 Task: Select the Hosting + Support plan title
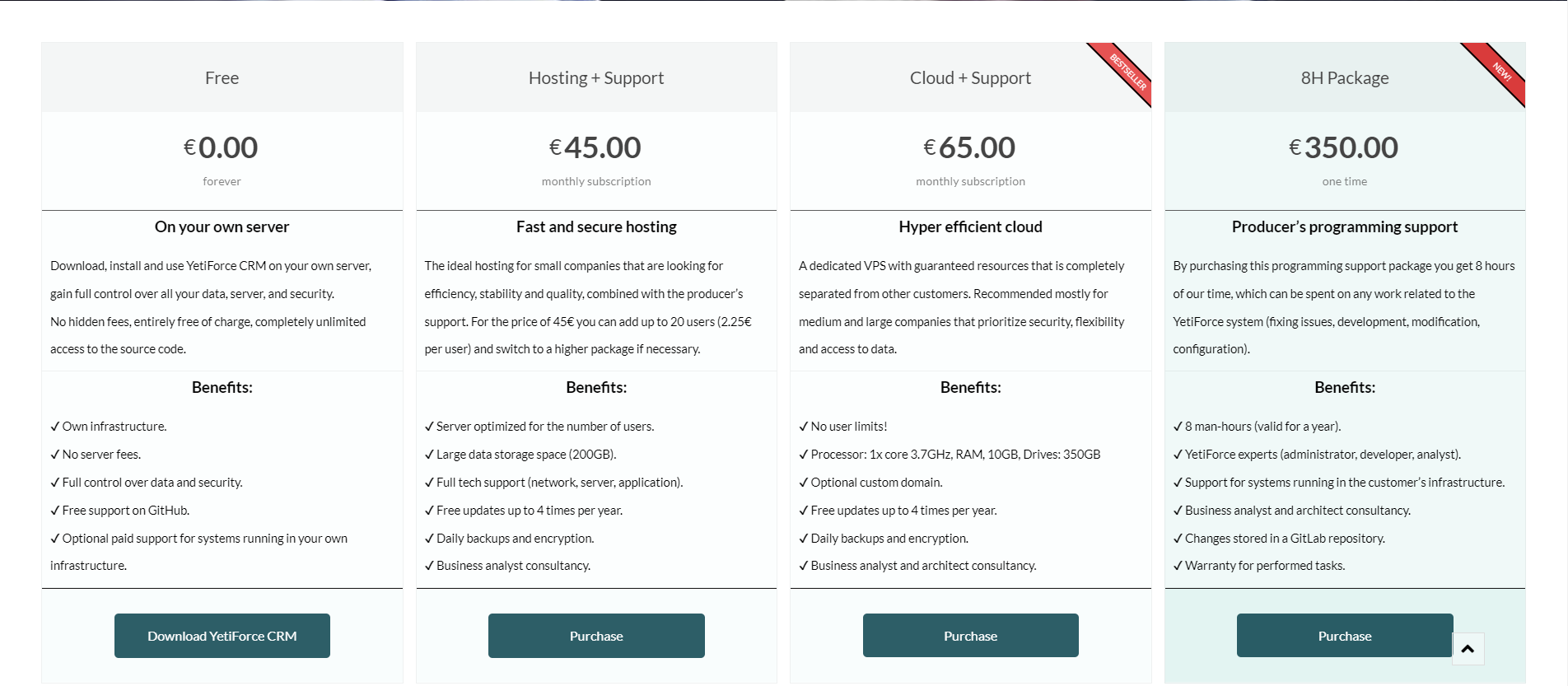pos(596,78)
